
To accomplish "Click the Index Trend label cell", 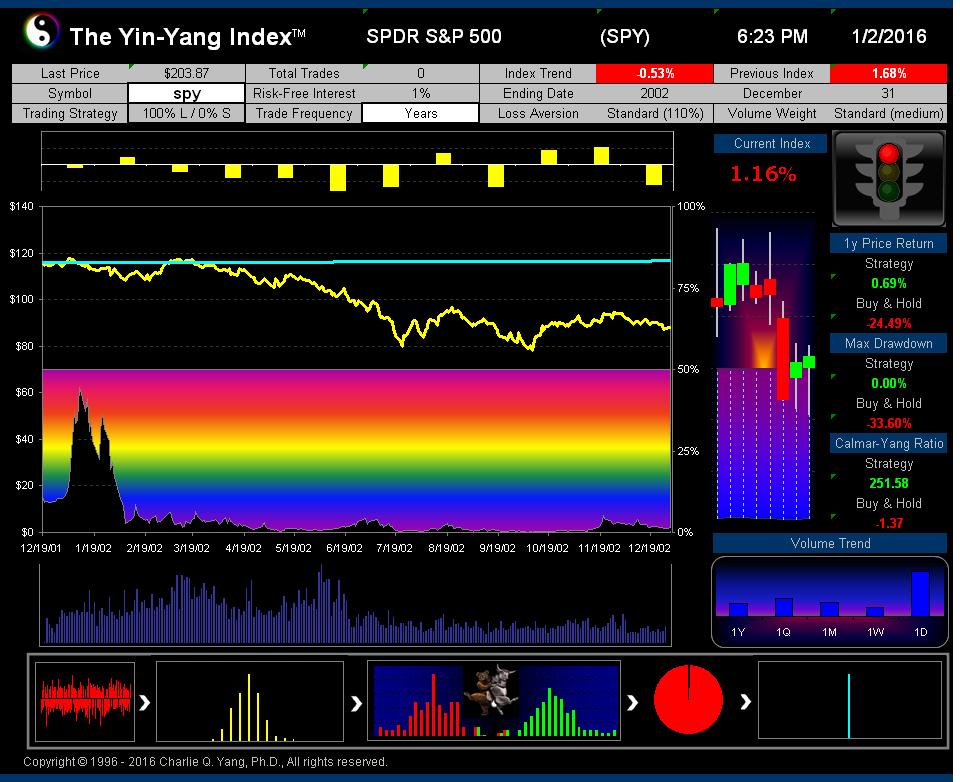I will tap(538, 73).
